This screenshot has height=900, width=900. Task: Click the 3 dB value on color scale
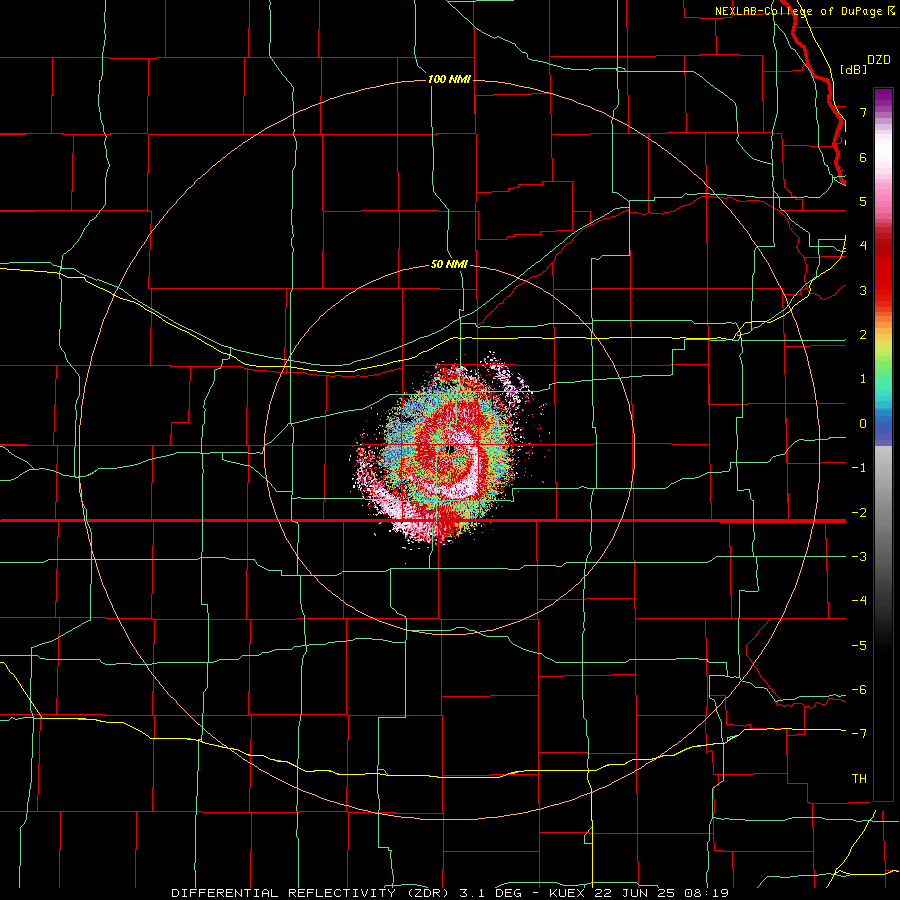863,290
